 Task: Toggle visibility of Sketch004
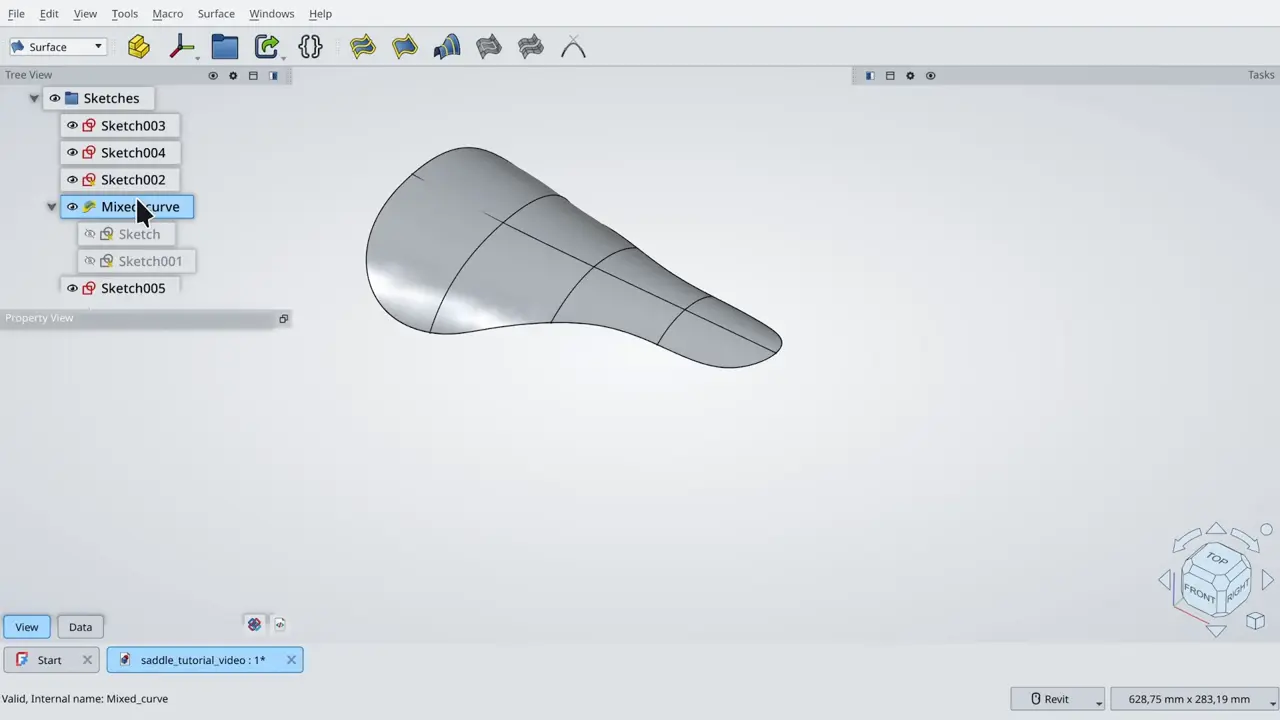pos(72,153)
